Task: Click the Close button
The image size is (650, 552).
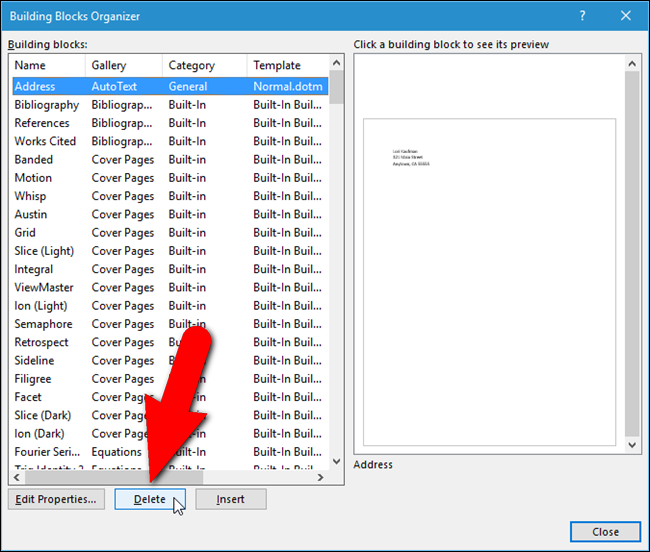Action: [x=605, y=532]
